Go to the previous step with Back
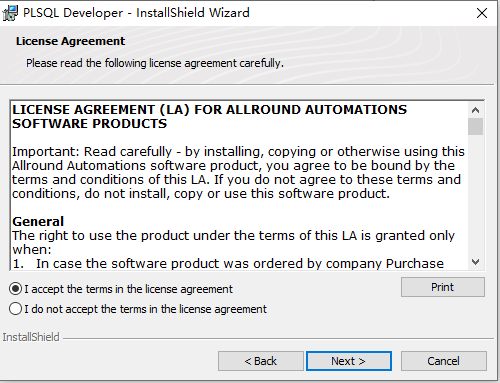This screenshot has width=500, height=383. coord(261,361)
